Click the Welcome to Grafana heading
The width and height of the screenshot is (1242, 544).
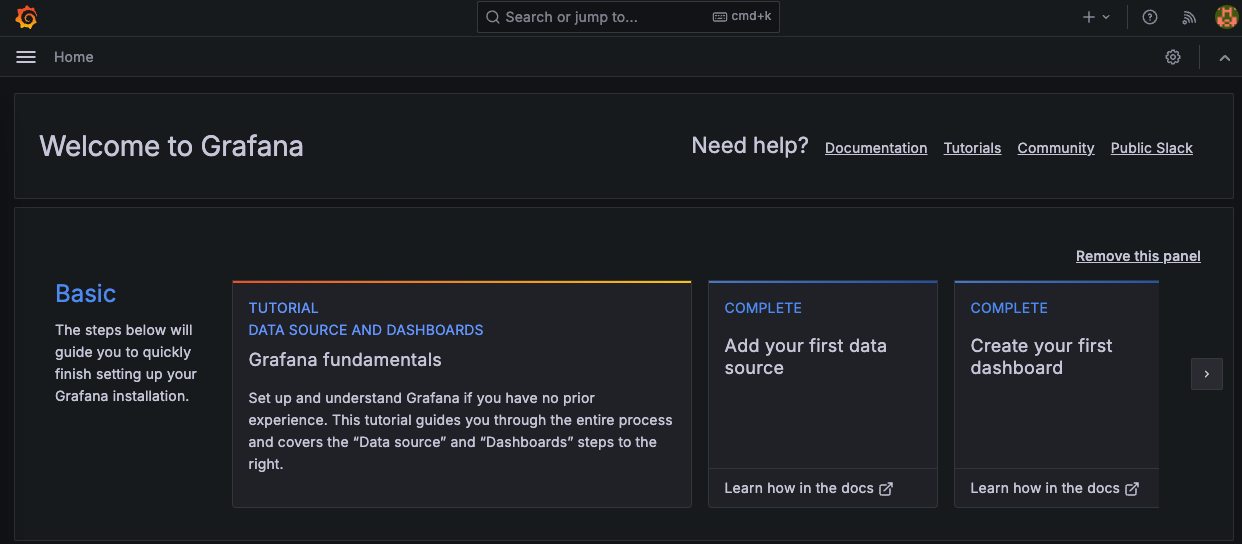[x=171, y=146]
